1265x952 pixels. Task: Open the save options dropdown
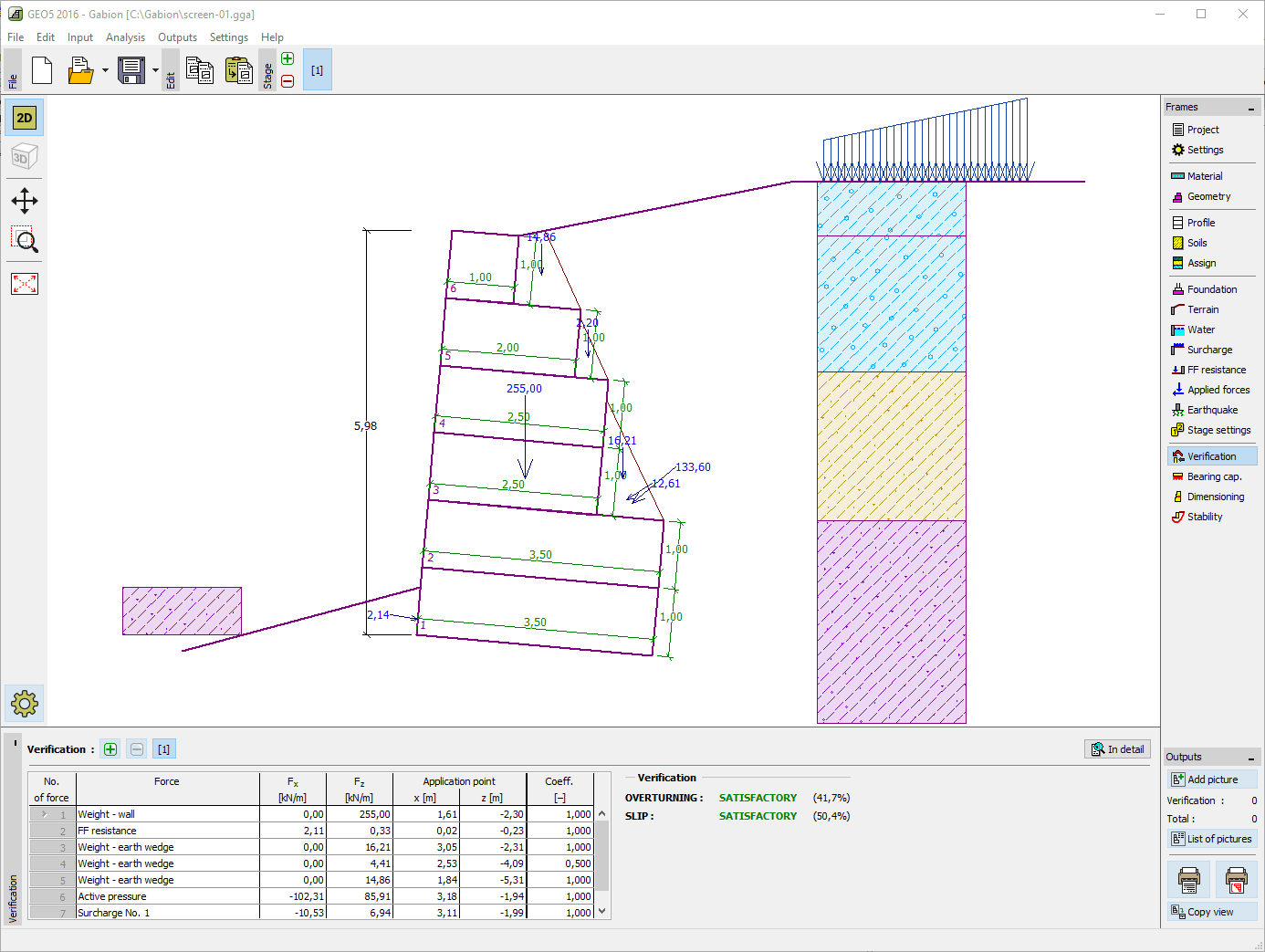point(156,69)
